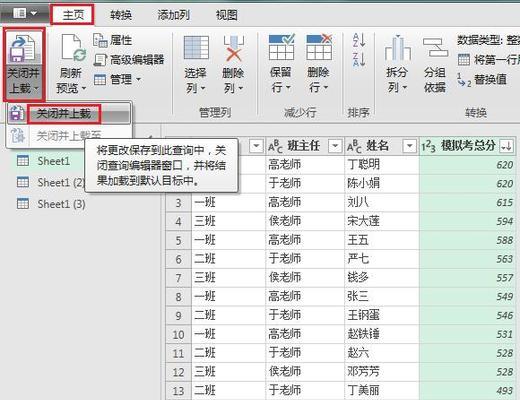Viewport: 520px width, 400px height.
Task: Sort descending with the Z-A icon
Action: point(359,59)
